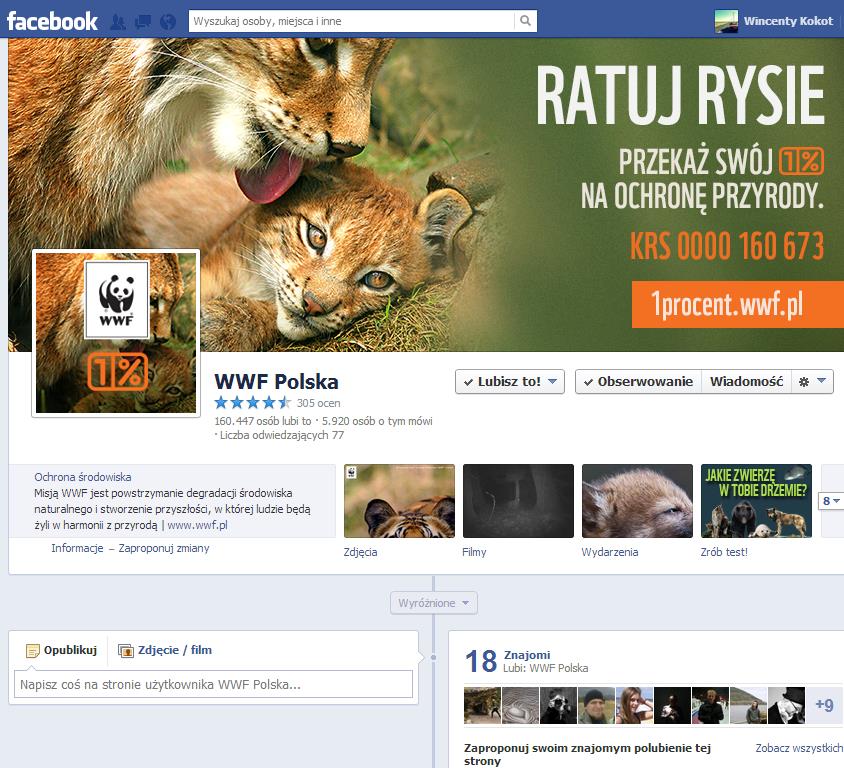Open friend photo of smiling woman
844x768 pixels.
pyautogui.click(x=634, y=705)
